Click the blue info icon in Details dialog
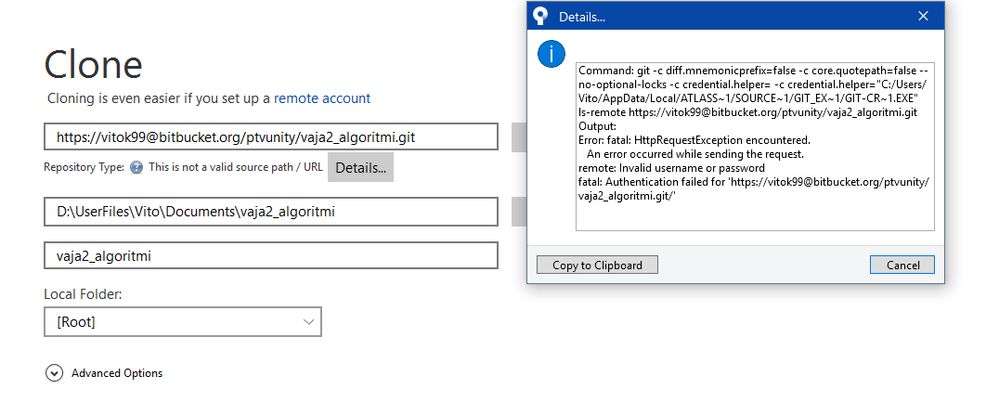999x402 pixels. (551, 54)
